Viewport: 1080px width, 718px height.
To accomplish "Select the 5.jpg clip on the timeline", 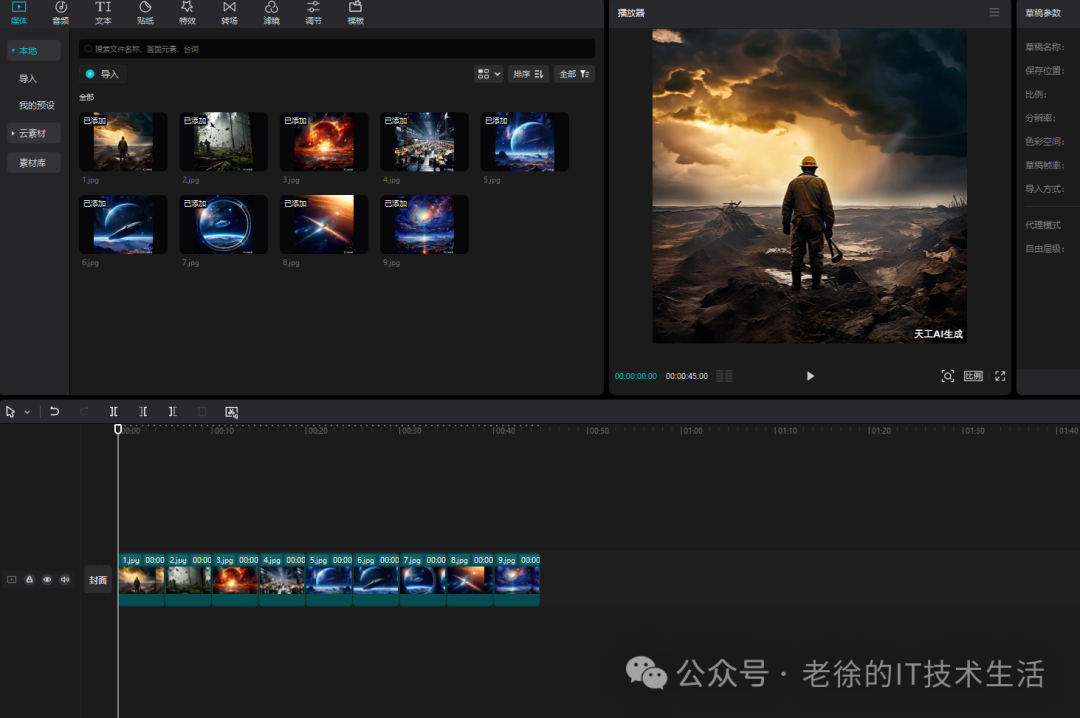I will pos(329,580).
